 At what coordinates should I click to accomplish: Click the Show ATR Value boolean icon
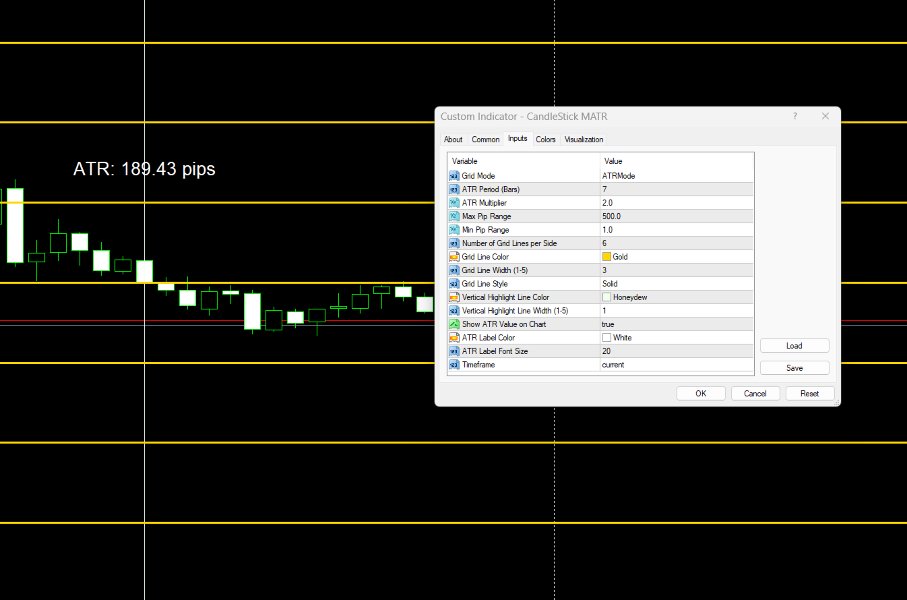454,323
